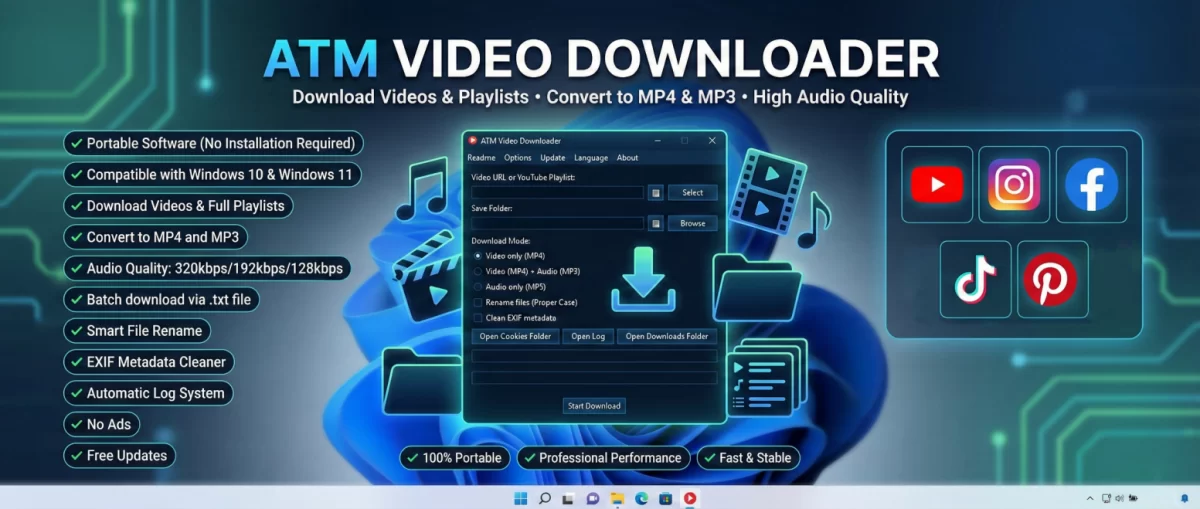This screenshot has width=1200, height=509.
Task: Enable the Rename files (Proper Case) checkbox
Action: 478,302
